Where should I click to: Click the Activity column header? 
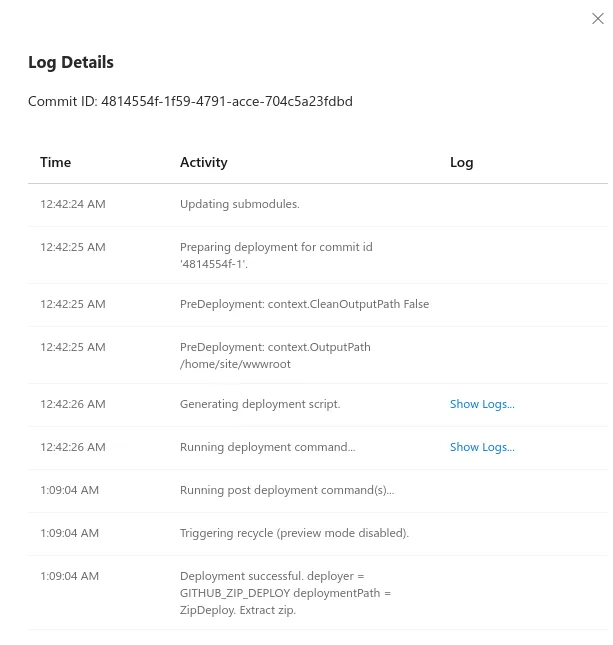[204, 162]
